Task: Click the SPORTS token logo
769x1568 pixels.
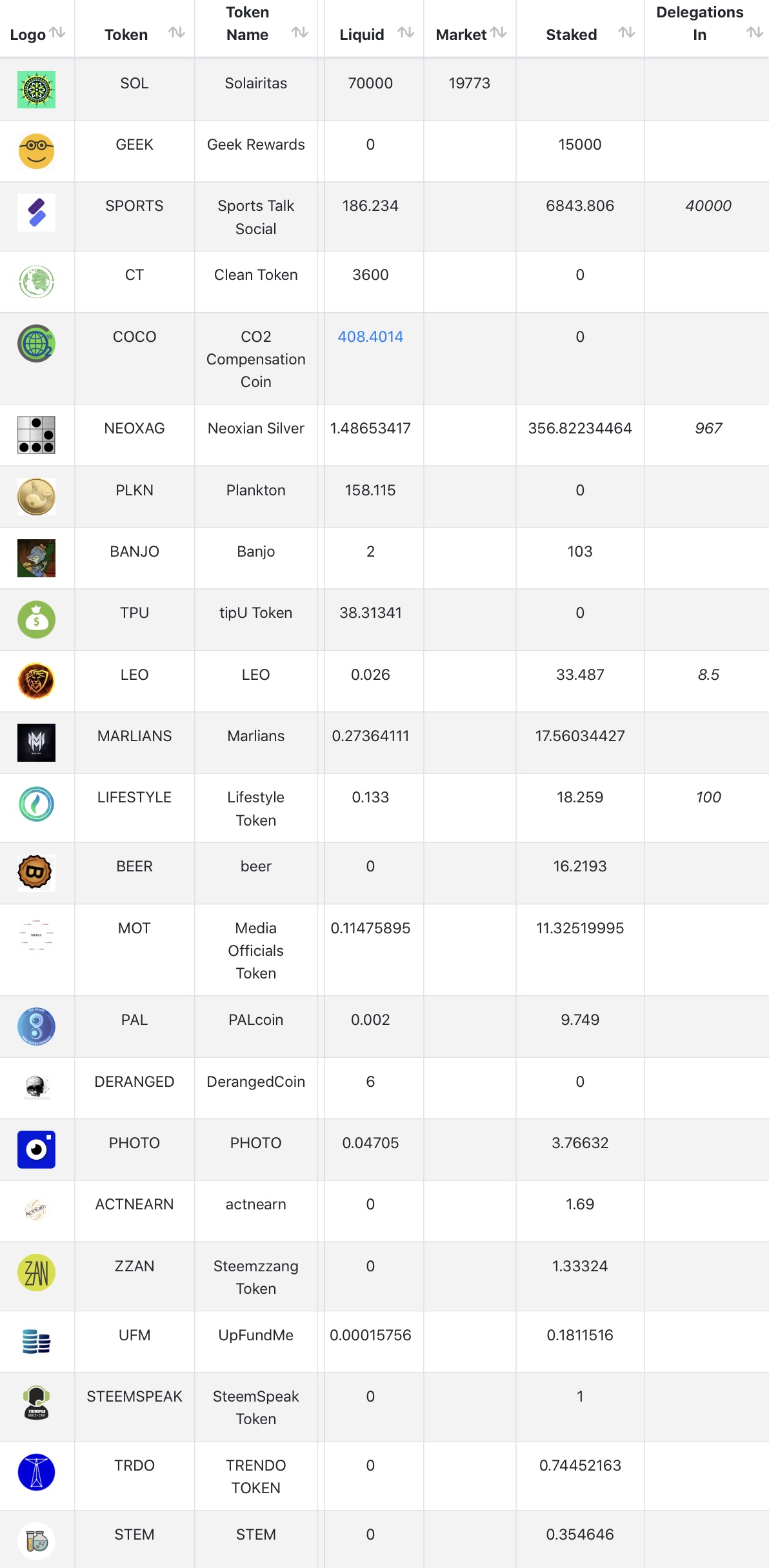Action: pos(36,212)
